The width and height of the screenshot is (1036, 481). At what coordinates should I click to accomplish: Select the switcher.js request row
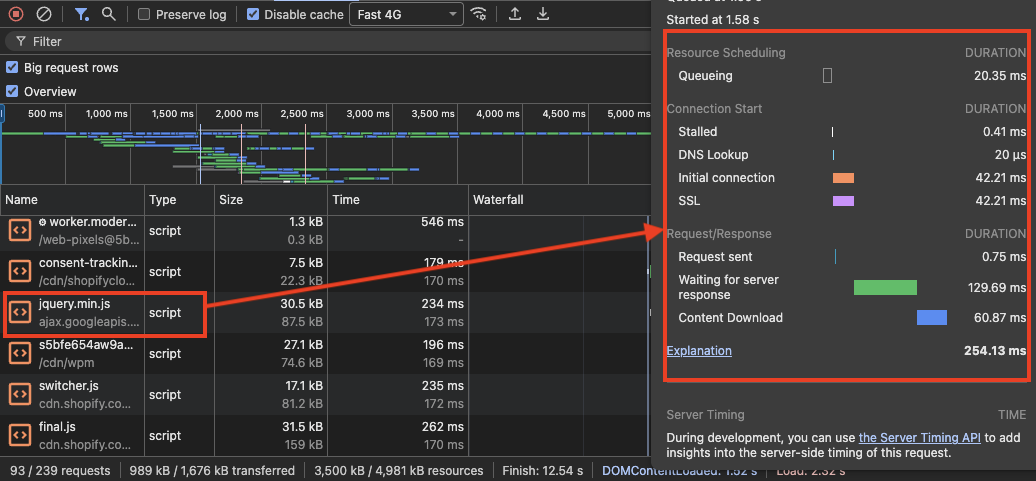tap(69, 386)
